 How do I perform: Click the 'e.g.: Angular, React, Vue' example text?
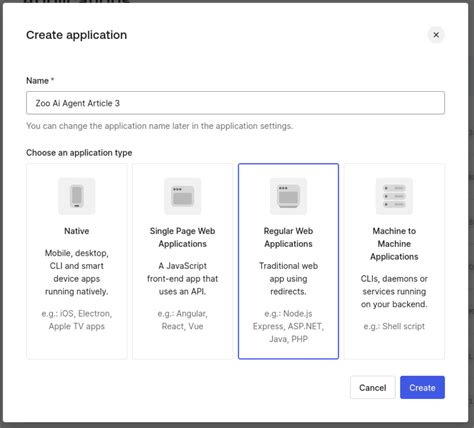(182, 320)
